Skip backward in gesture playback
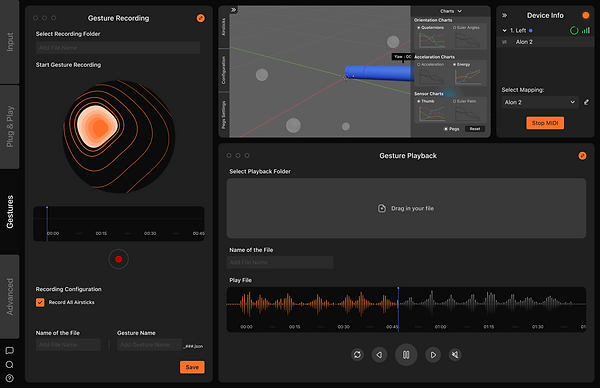600x388 pixels. [x=379, y=355]
